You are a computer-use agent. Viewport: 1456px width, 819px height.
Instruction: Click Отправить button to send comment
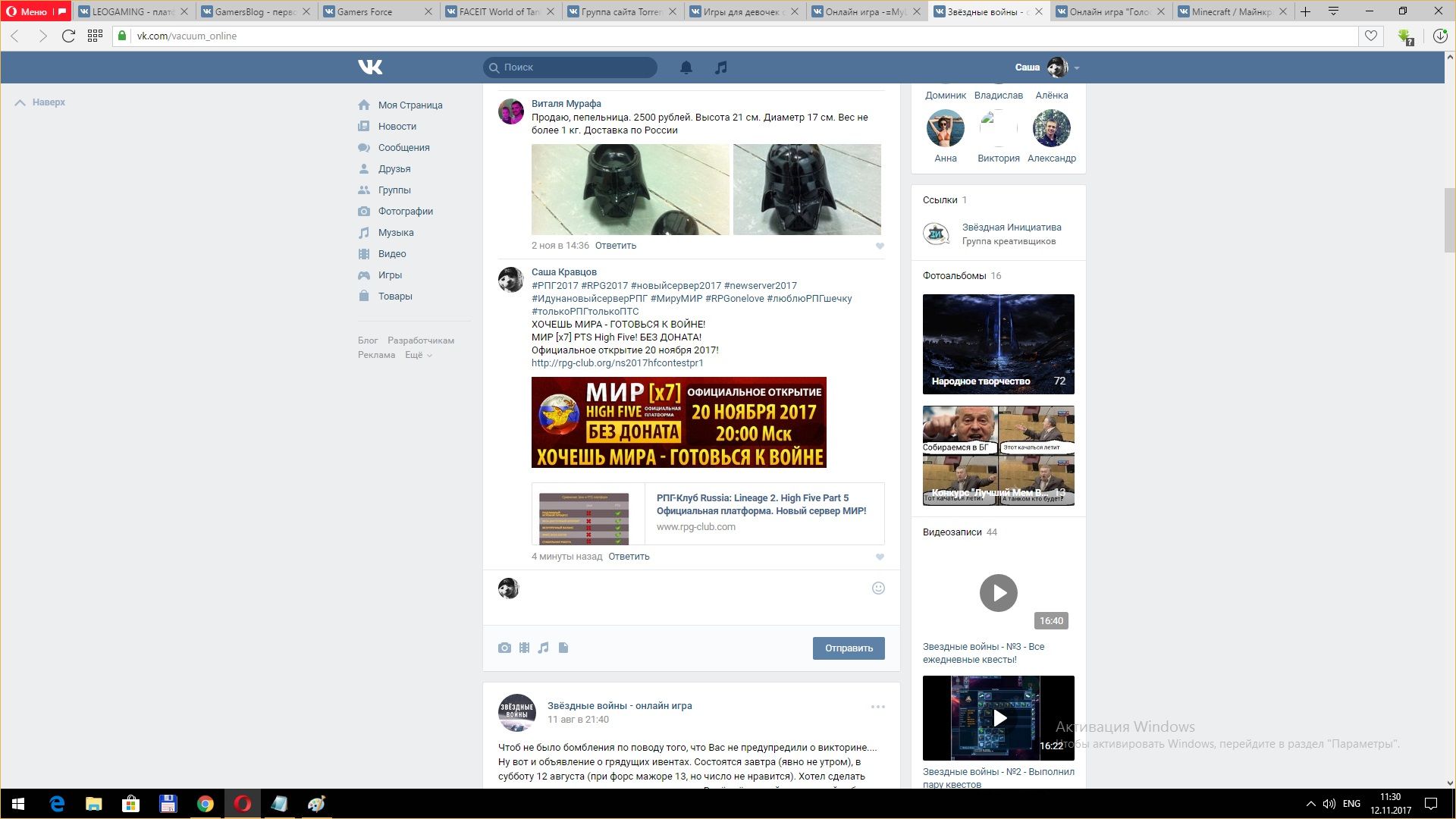(849, 648)
